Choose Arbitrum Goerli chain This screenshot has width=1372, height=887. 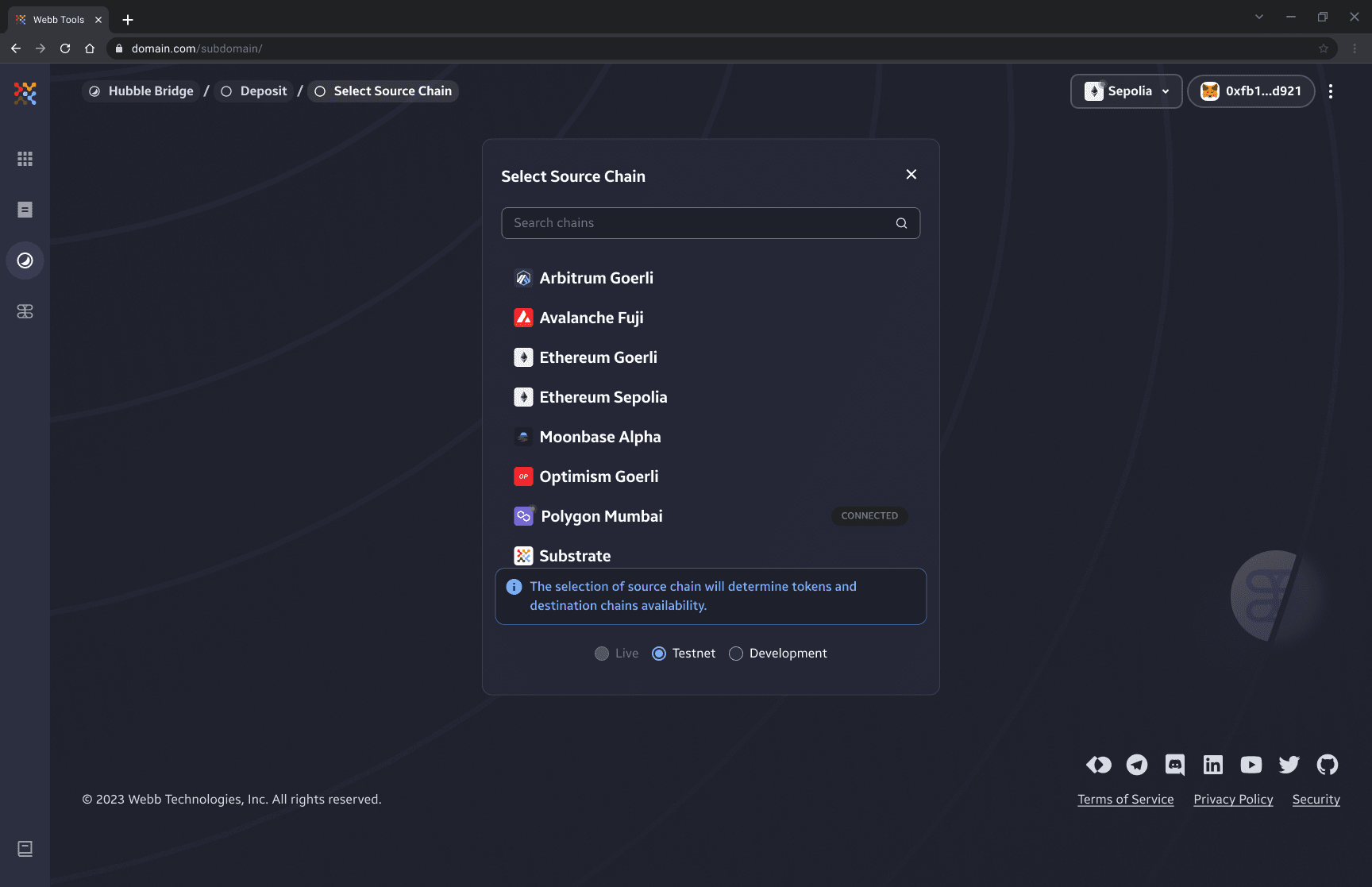[x=711, y=278]
